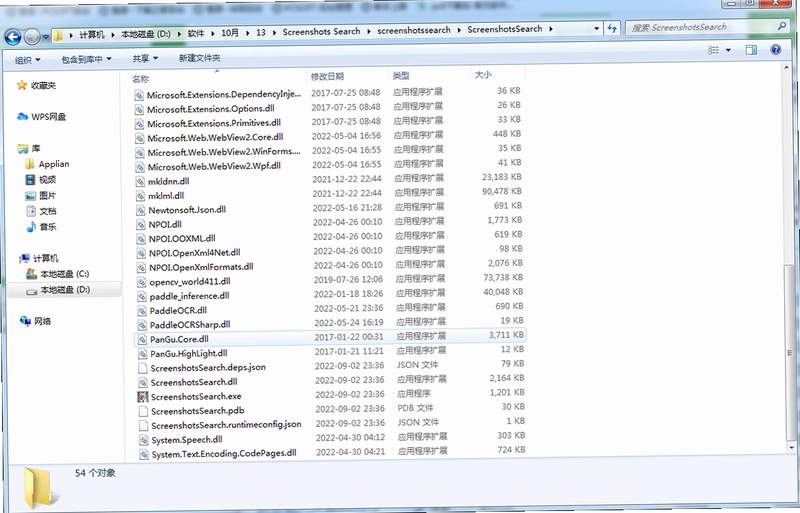The width and height of the screenshot is (800, 513).
Task: Select file System.Speech.dll
Action: [187, 439]
